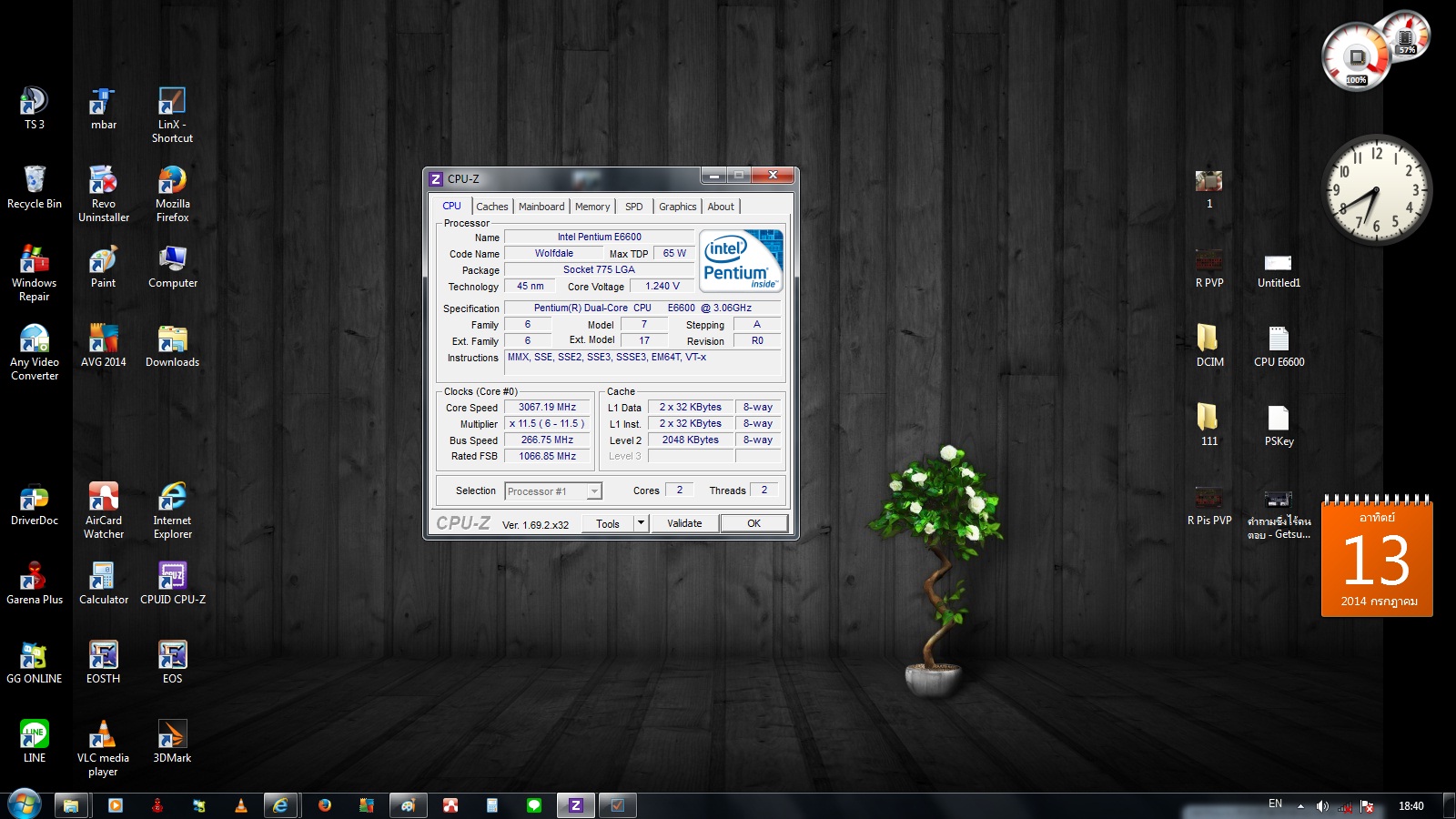Open the Downloads folder on desktop
Viewport: 1456px width, 819px height.
pyautogui.click(x=172, y=345)
